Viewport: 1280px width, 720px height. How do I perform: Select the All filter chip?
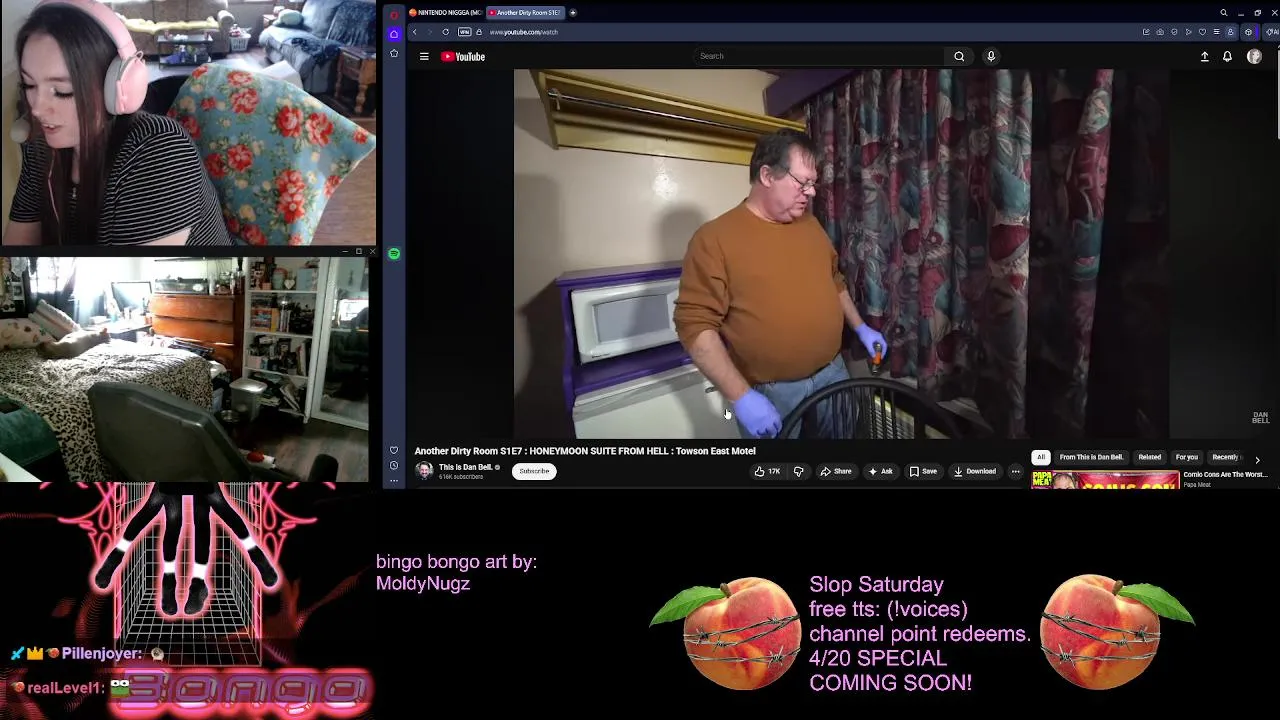tap(1040, 457)
